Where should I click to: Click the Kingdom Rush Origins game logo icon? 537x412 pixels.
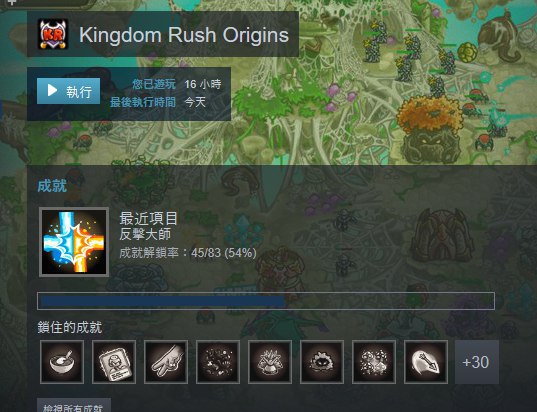click(53, 34)
